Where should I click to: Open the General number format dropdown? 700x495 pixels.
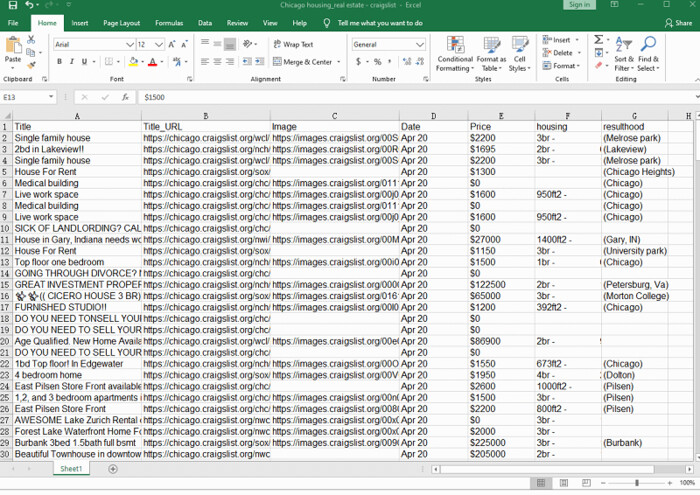(419, 44)
